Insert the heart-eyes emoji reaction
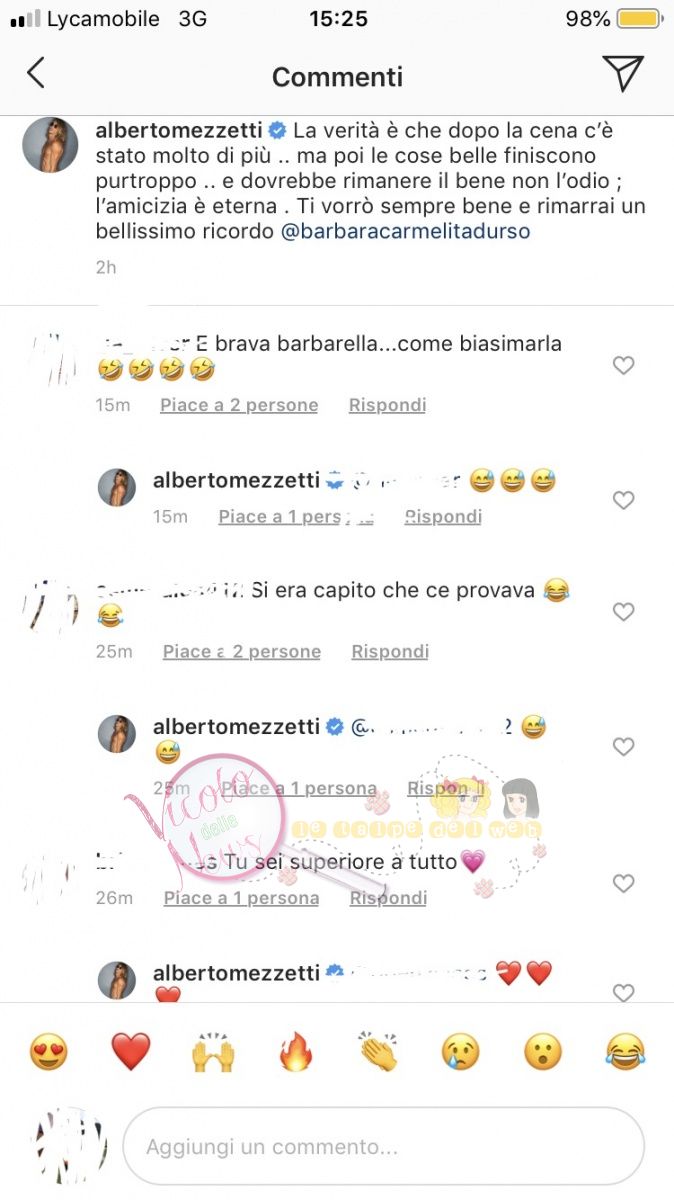This screenshot has height=1200, width=674. (48, 1052)
